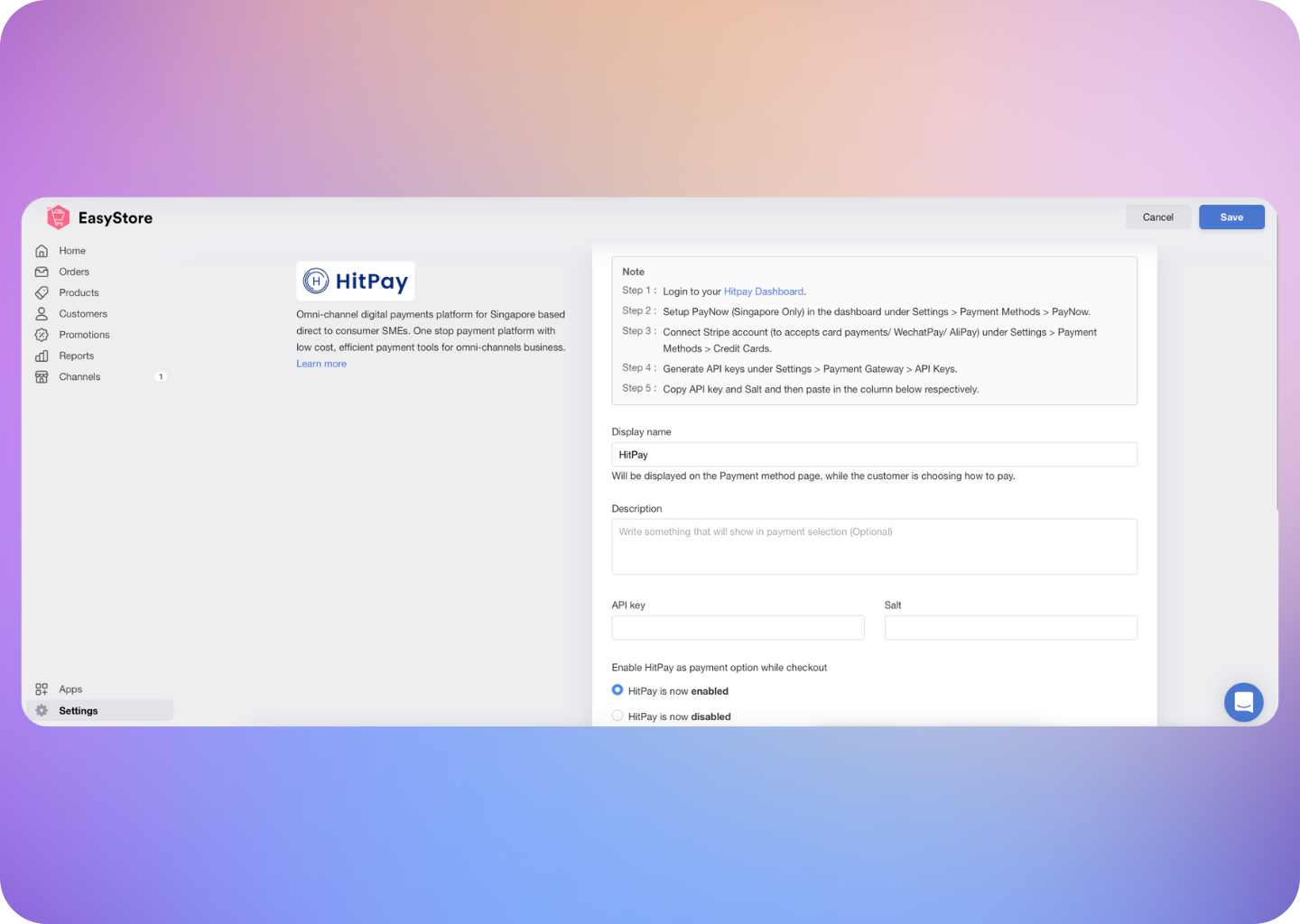Open the Learn more link
Screen dimensions: 1300x924
pyautogui.click(x=321, y=364)
